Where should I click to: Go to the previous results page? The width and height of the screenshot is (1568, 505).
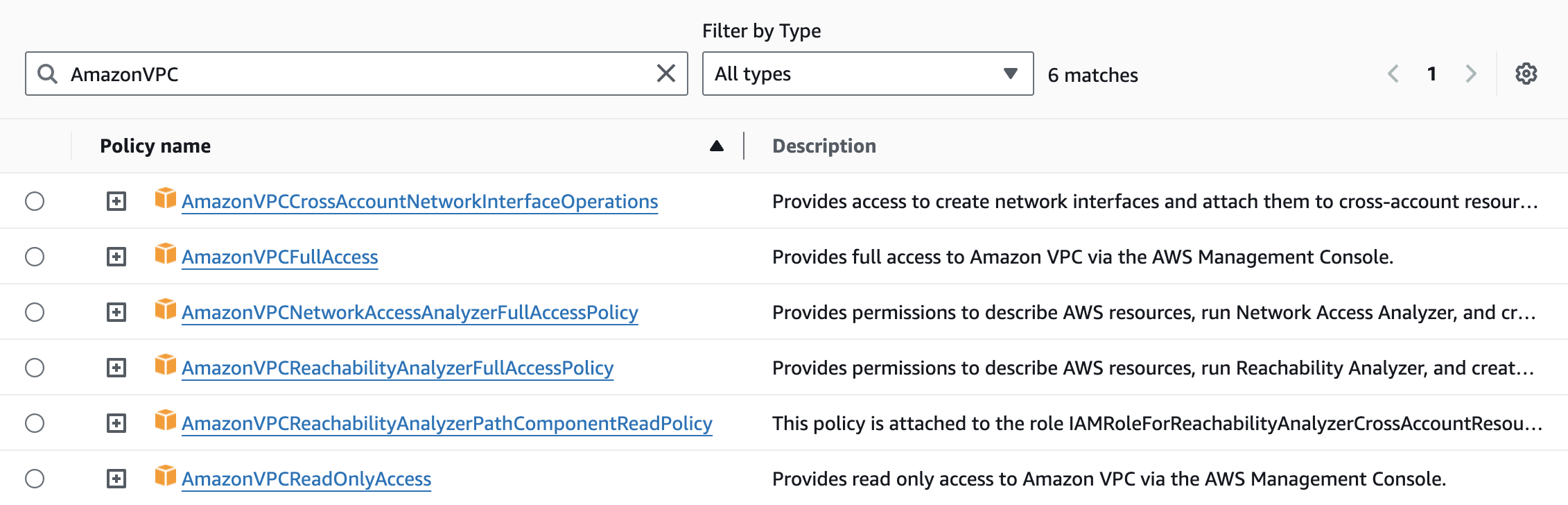coord(1393,74)
